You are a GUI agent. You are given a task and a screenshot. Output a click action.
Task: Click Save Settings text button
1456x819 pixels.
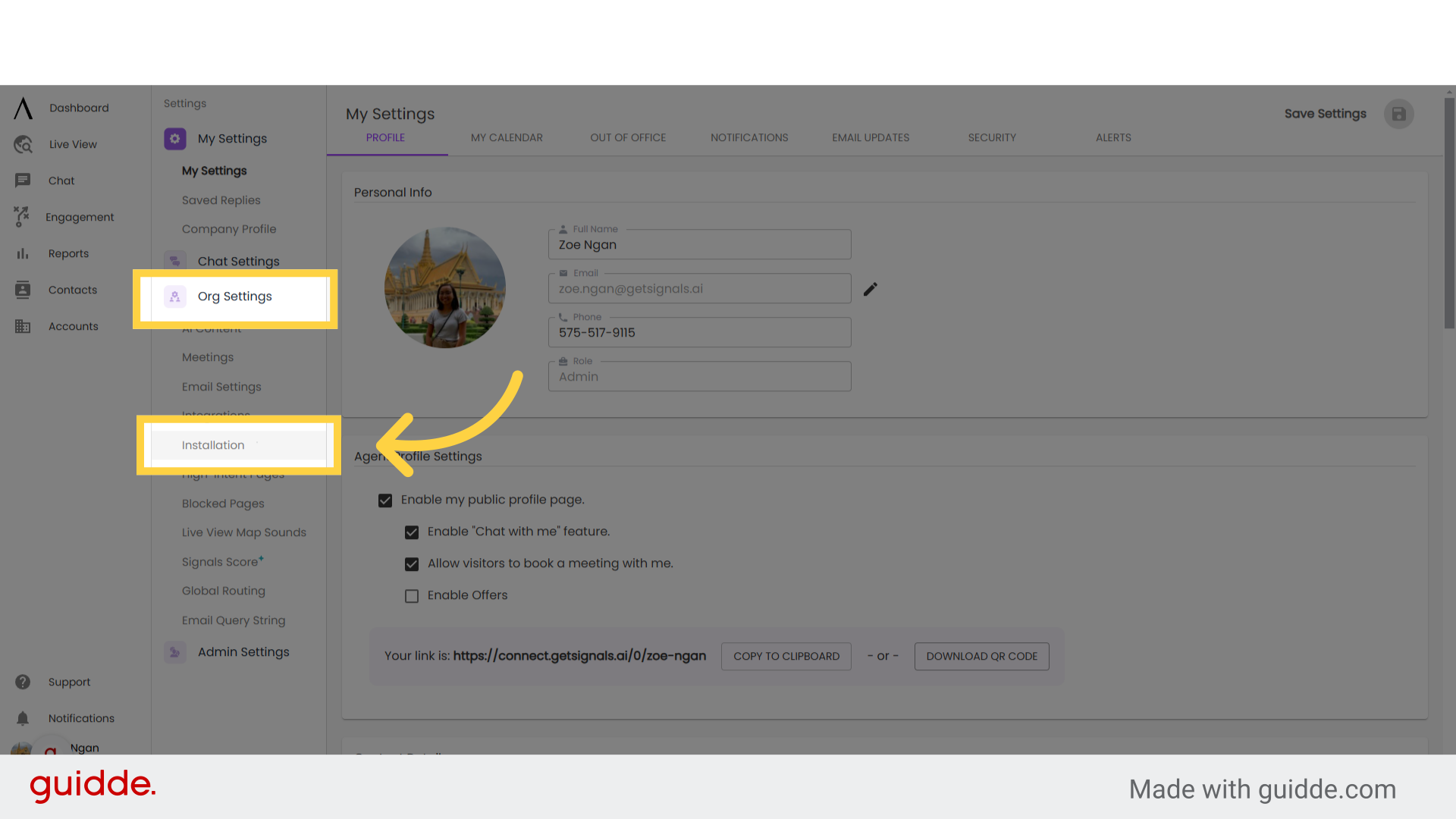pyautogui.click(x=1326, y=114)
